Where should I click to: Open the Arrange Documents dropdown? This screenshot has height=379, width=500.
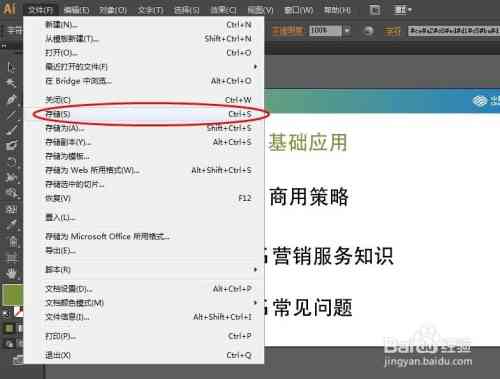(402, 10)
